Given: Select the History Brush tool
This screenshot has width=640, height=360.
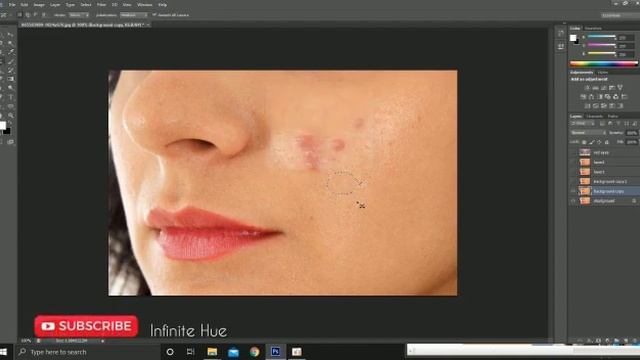Looking at the screenshot, I should 11,70.
